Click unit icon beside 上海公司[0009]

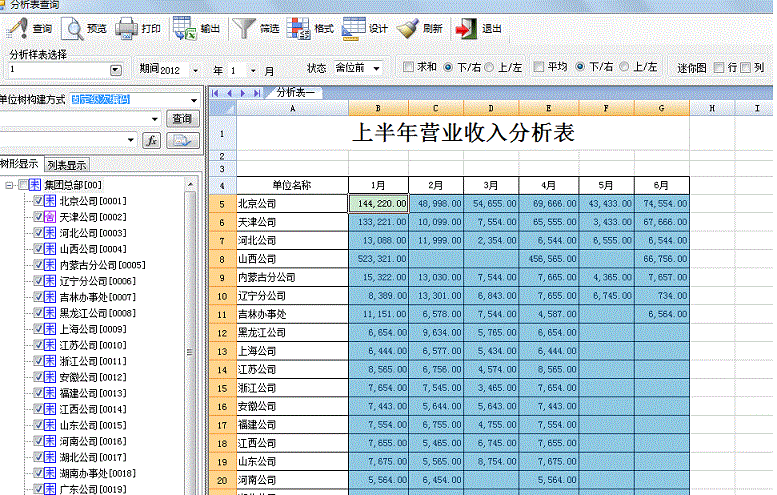click(50, 329)
